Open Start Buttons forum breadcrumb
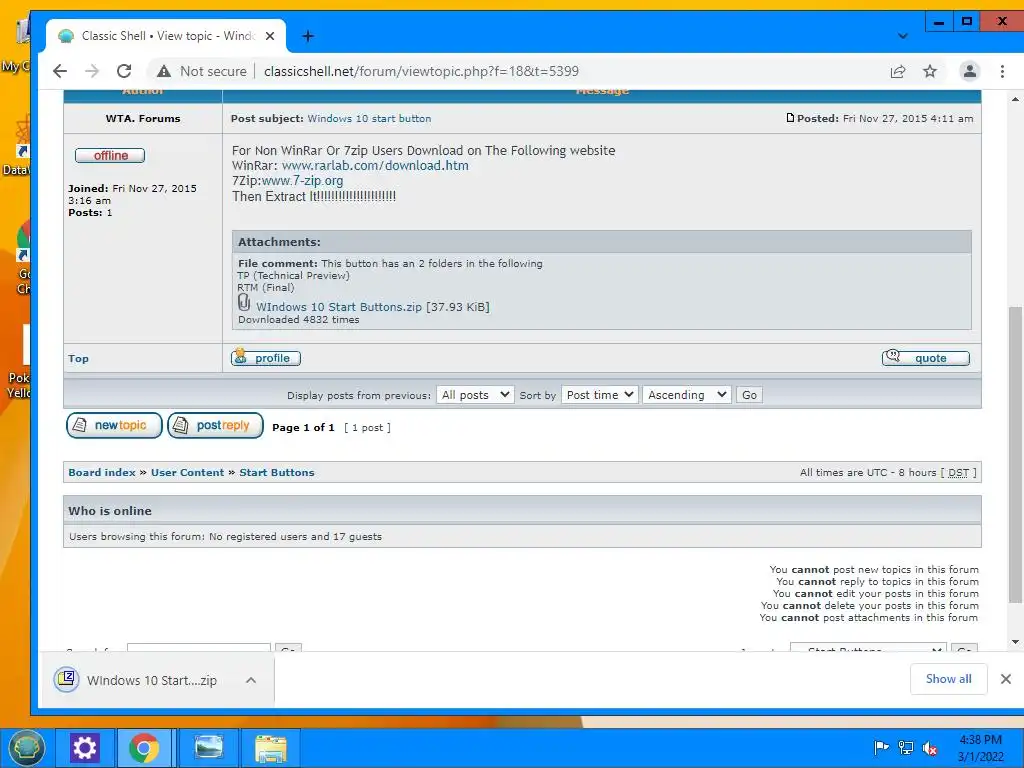 (277, 473)
